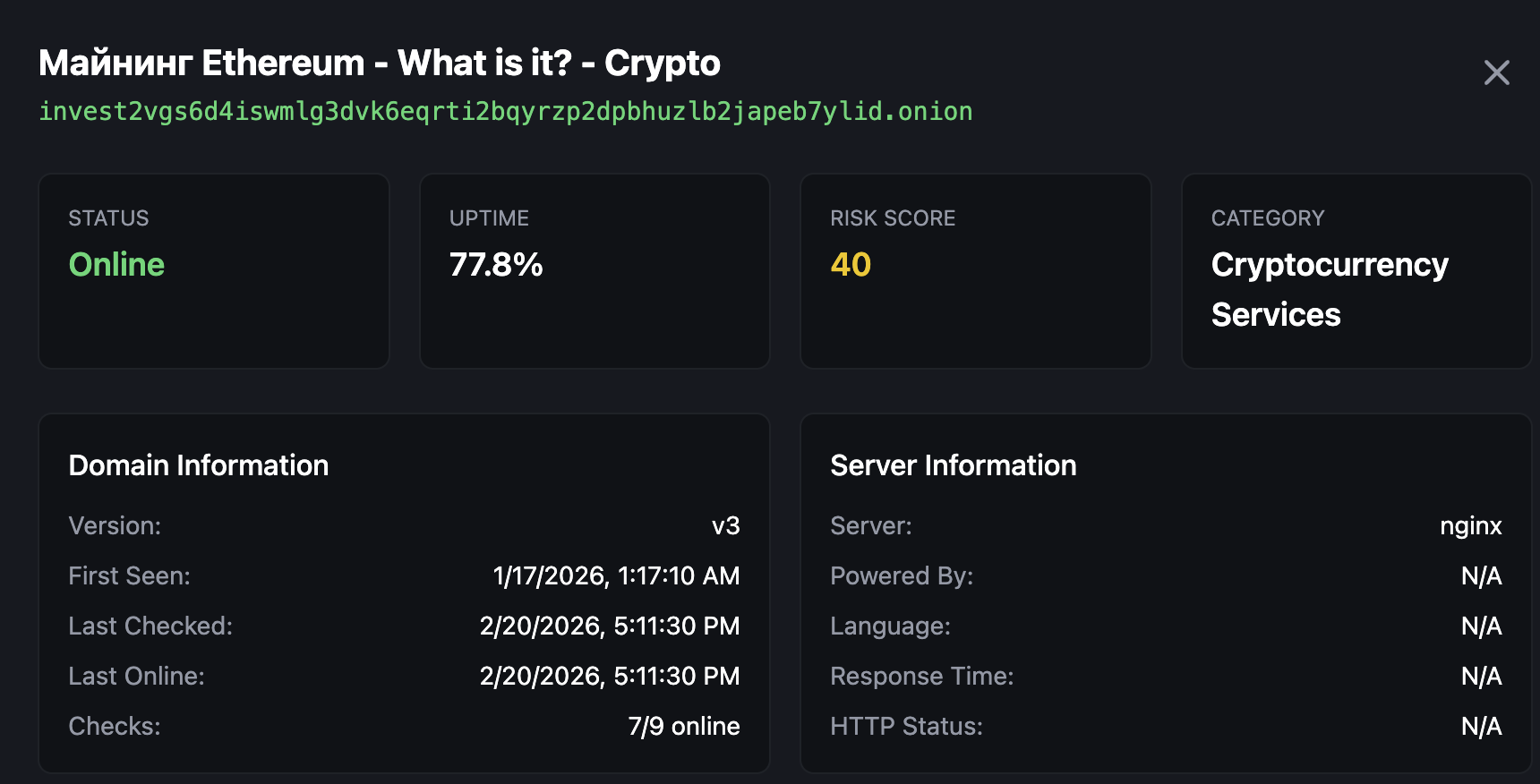Click the RISK SCORE card label

[x=893, y=218]
